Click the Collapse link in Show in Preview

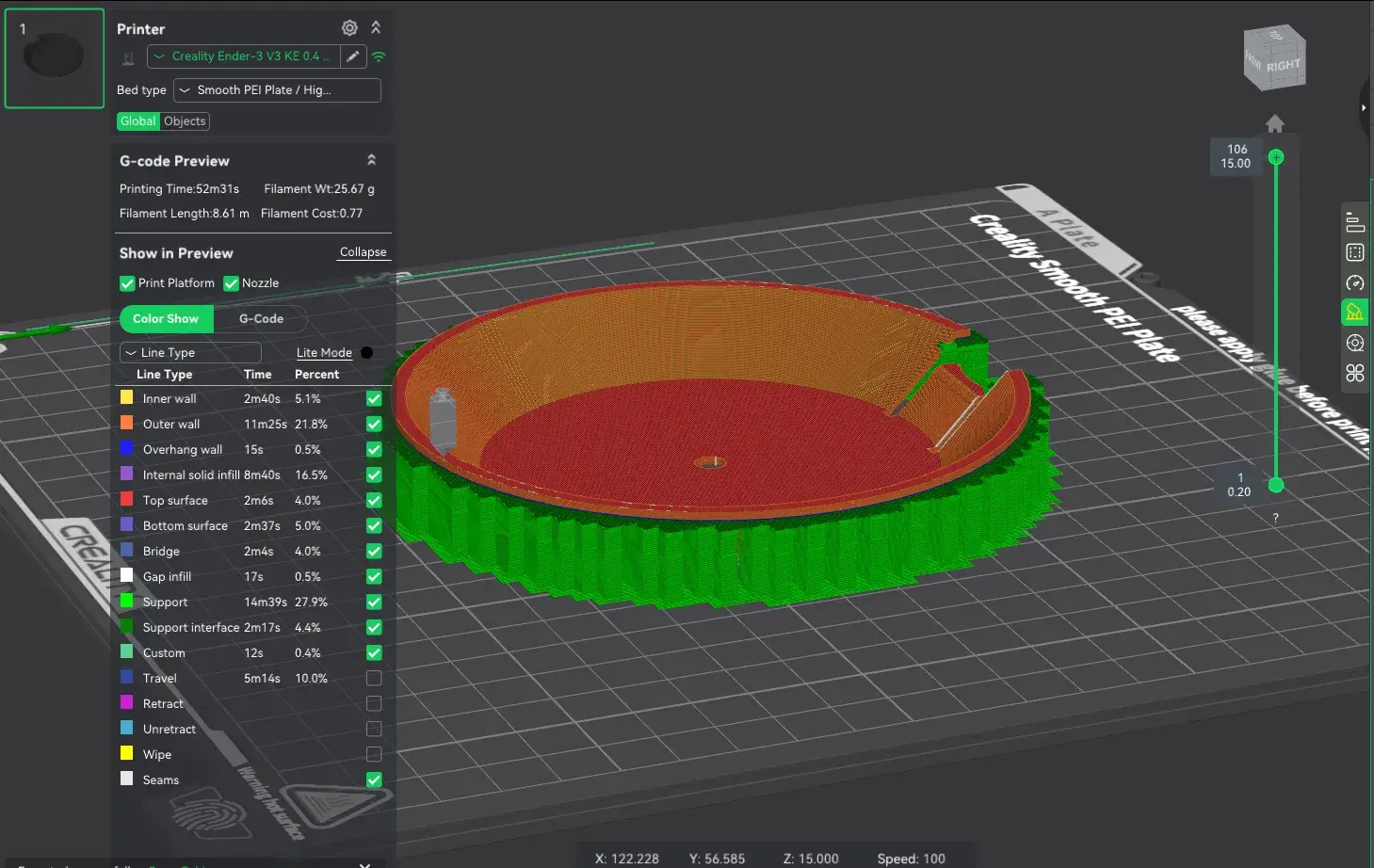tap(364, 252)
